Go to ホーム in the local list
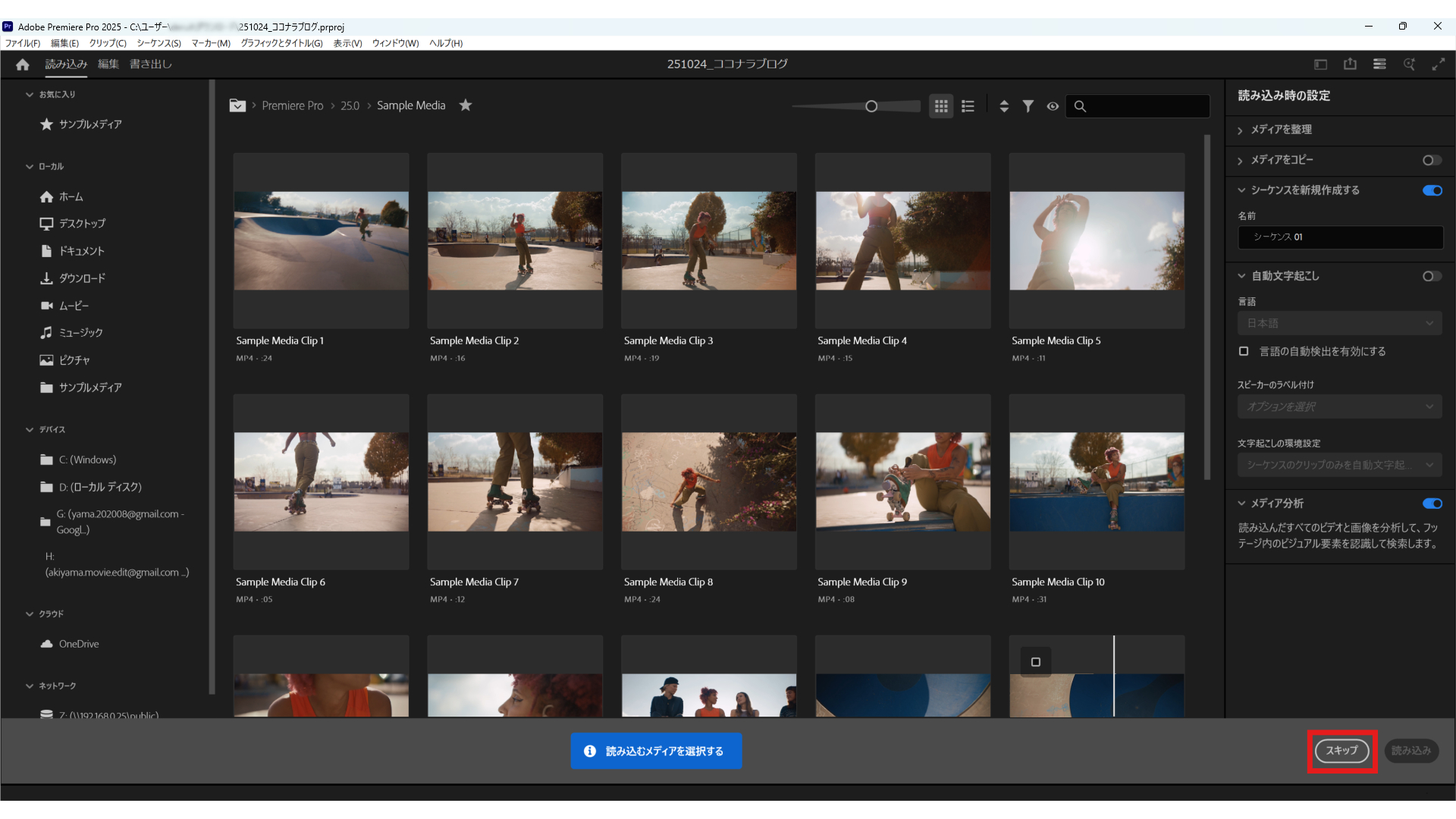 tap(61, 197)
